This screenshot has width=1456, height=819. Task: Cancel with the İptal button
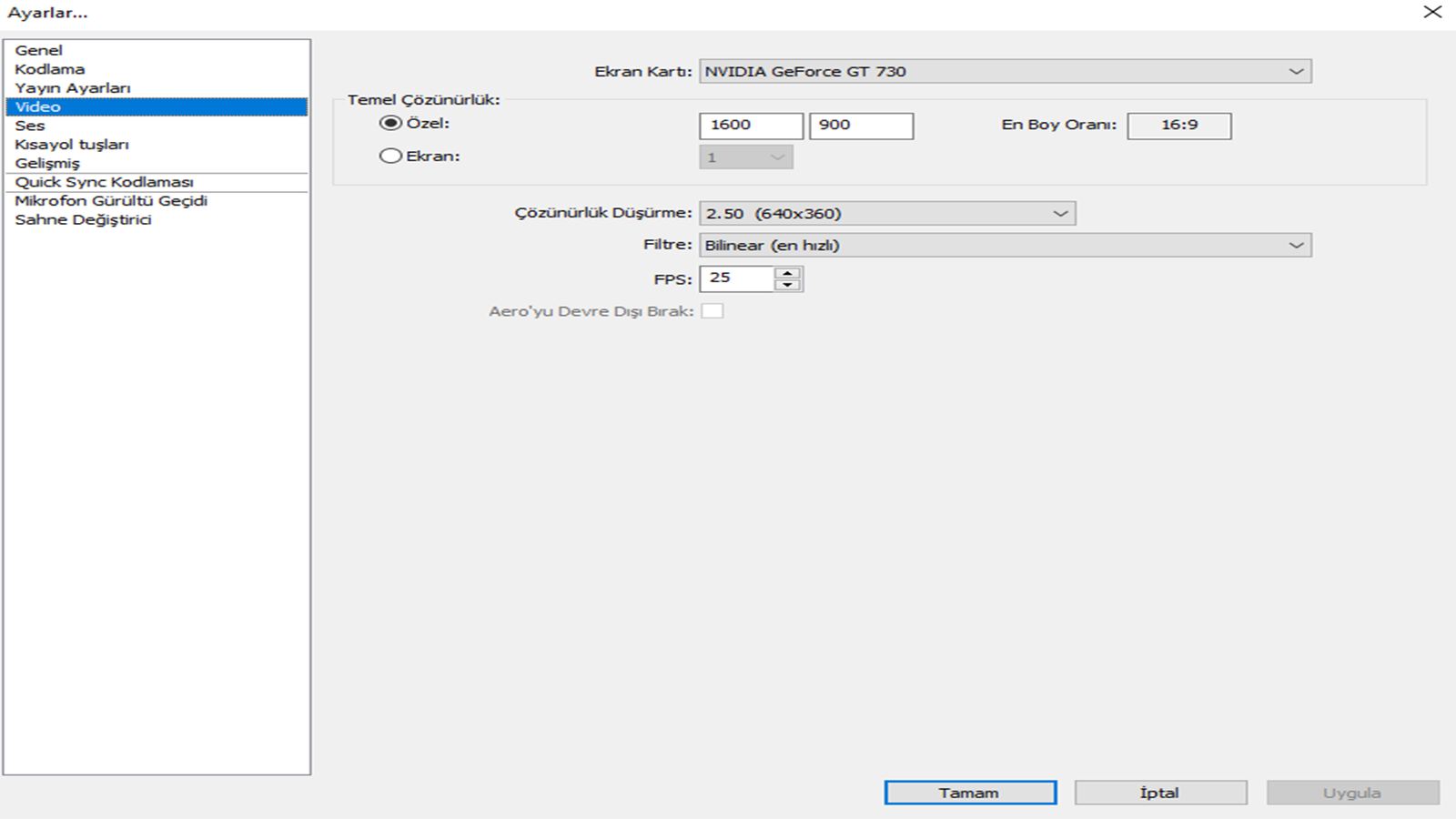(1160, 793)
